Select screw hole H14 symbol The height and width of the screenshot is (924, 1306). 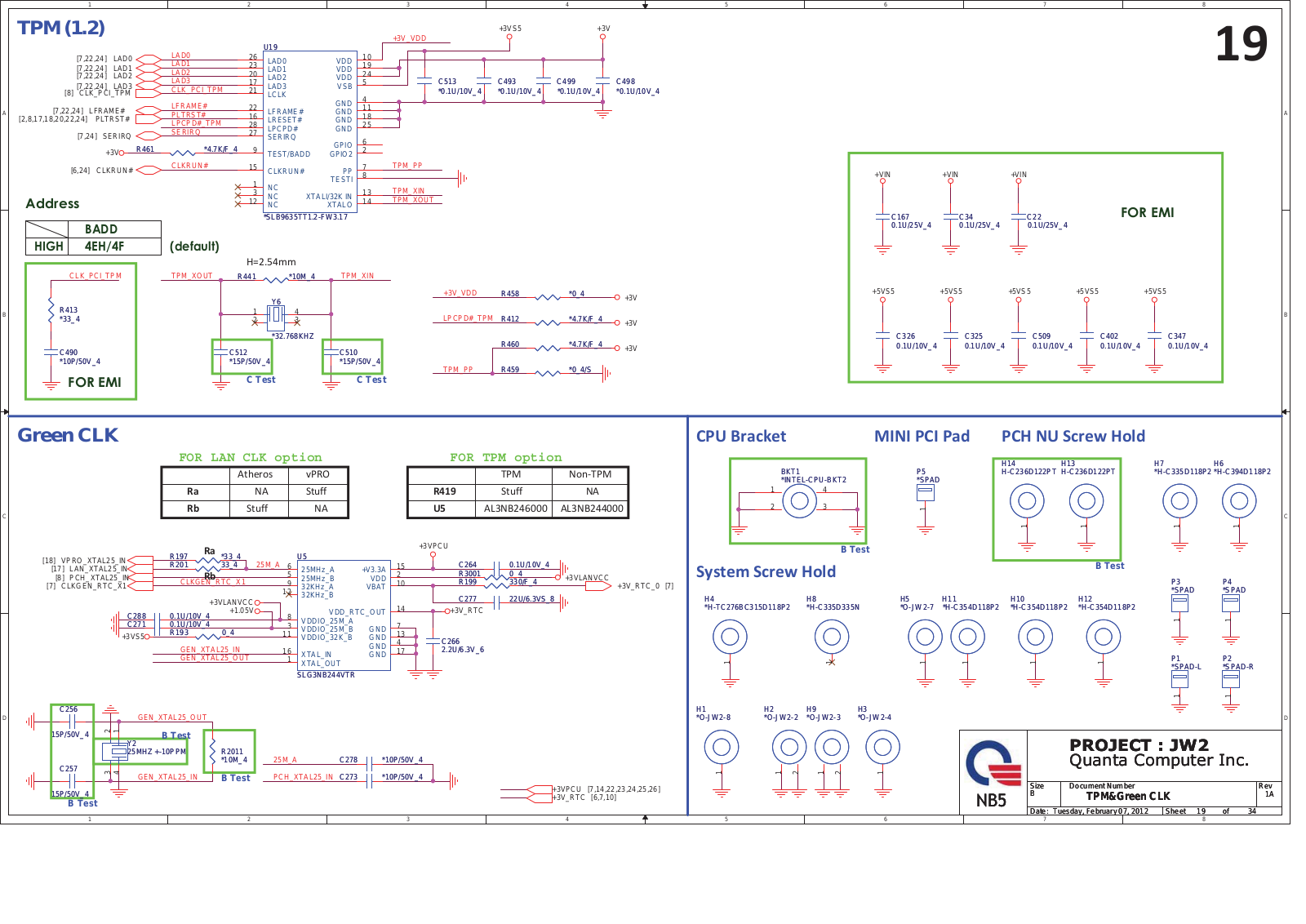point(1027,500)
